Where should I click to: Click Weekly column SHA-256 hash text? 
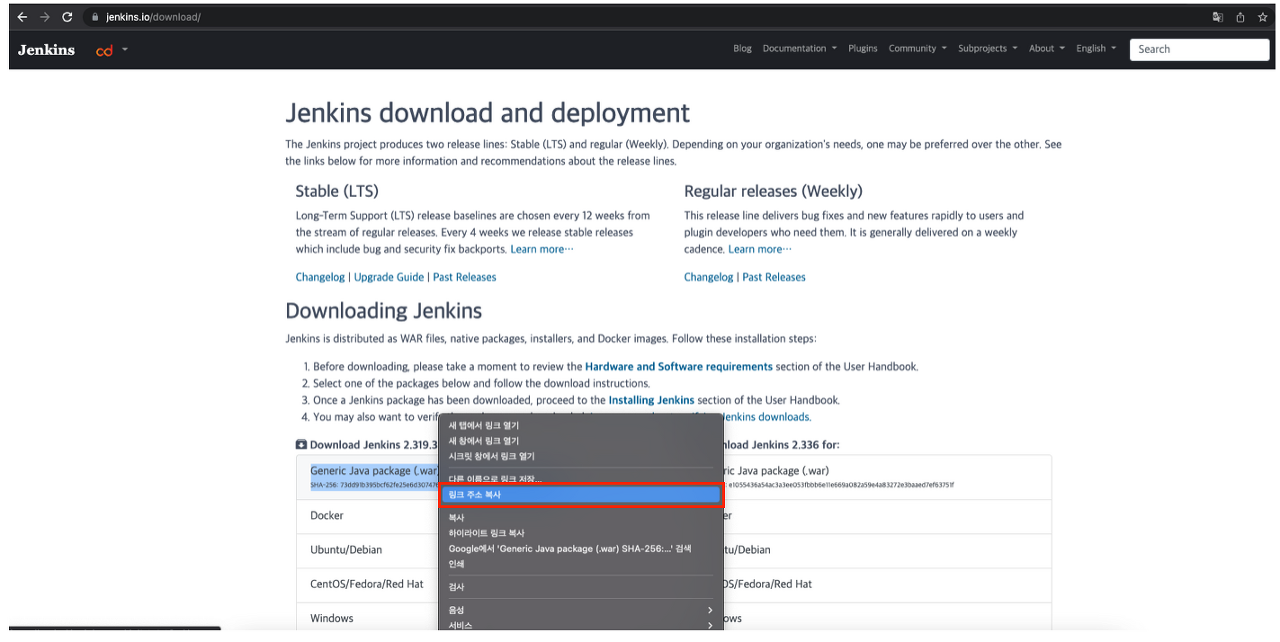pos(840,485)
